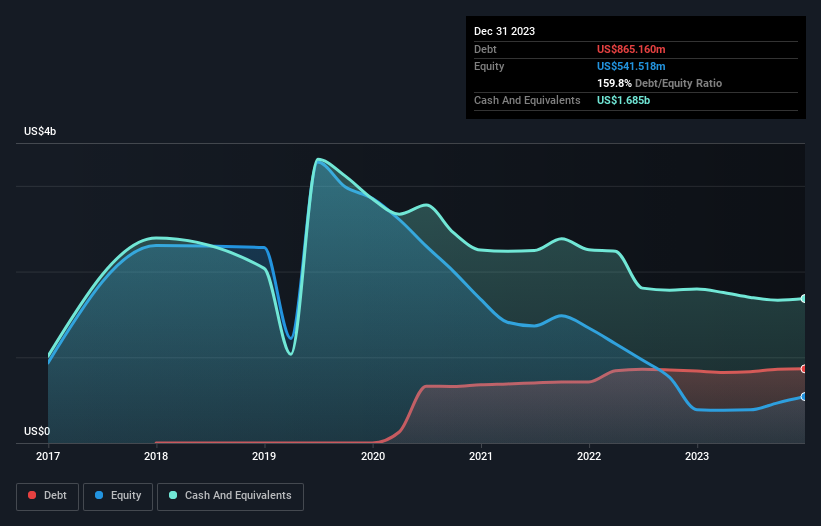The width and height of the screenshot is (821, 526).
Task: Click the US$0 y-axis label
Action: [37, 431]
